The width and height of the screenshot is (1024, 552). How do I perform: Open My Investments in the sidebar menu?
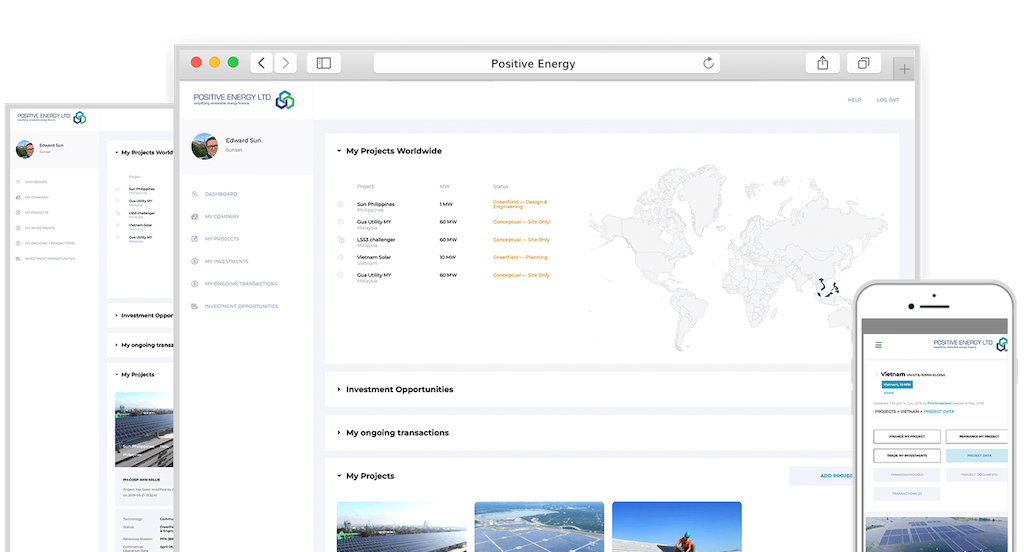[226, 261]
